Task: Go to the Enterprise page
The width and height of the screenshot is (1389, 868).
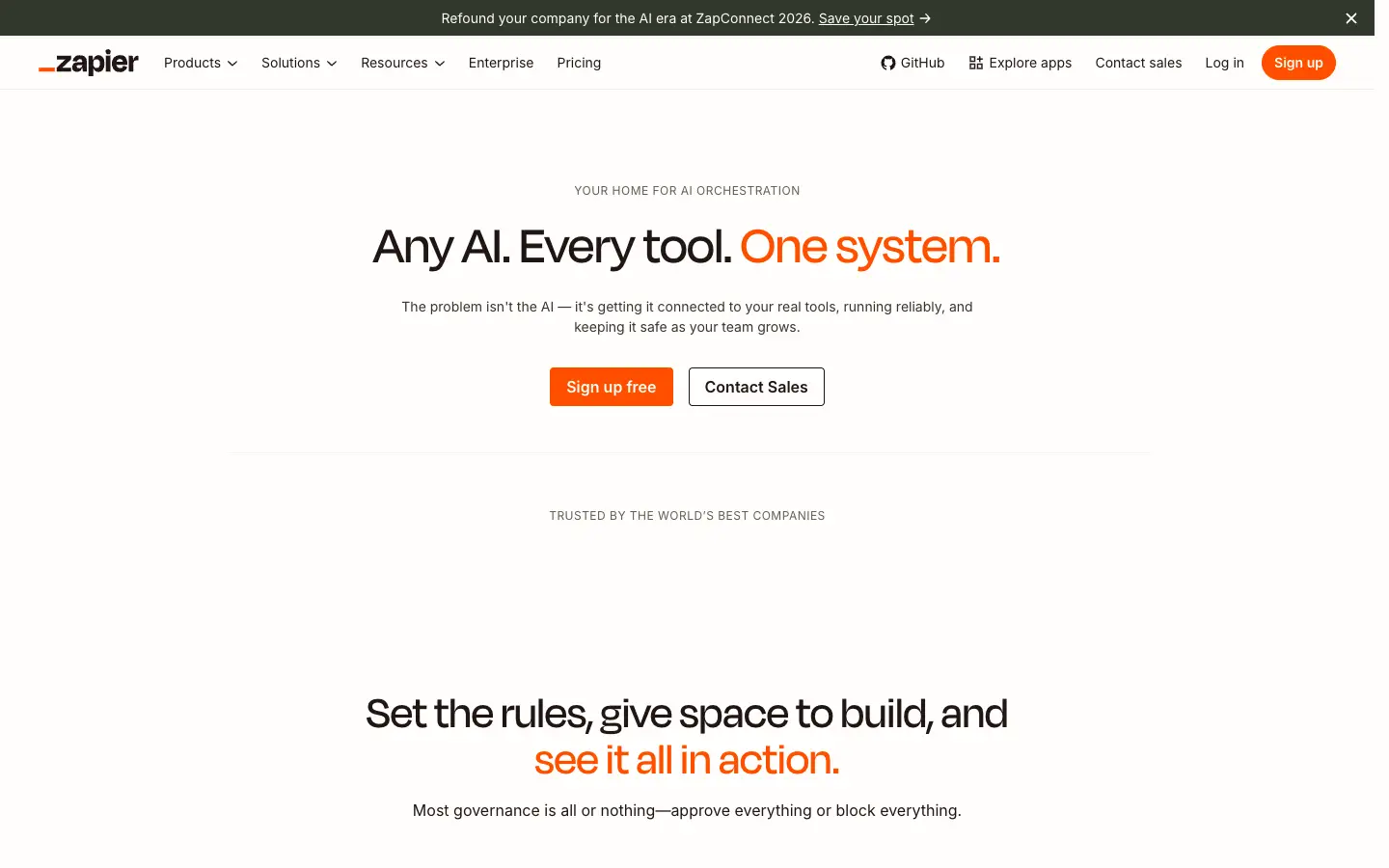Action: (501, 63)
